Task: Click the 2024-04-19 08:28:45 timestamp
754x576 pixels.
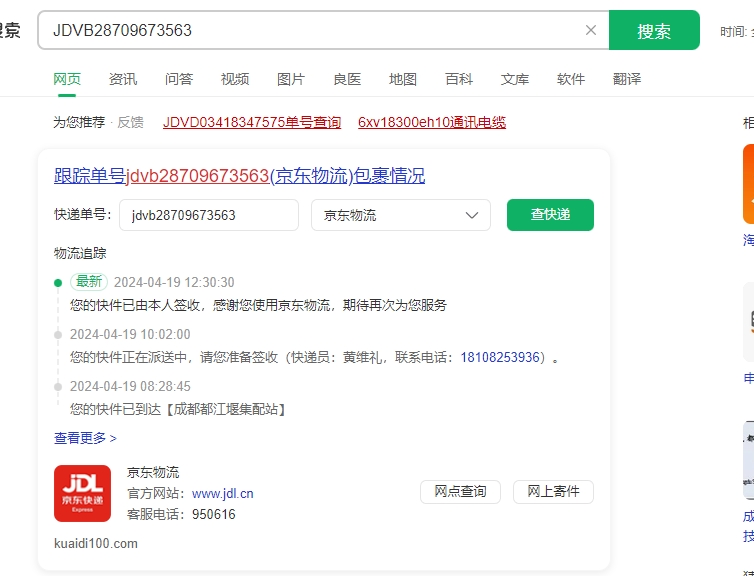Action: click(x=130, y=386)
